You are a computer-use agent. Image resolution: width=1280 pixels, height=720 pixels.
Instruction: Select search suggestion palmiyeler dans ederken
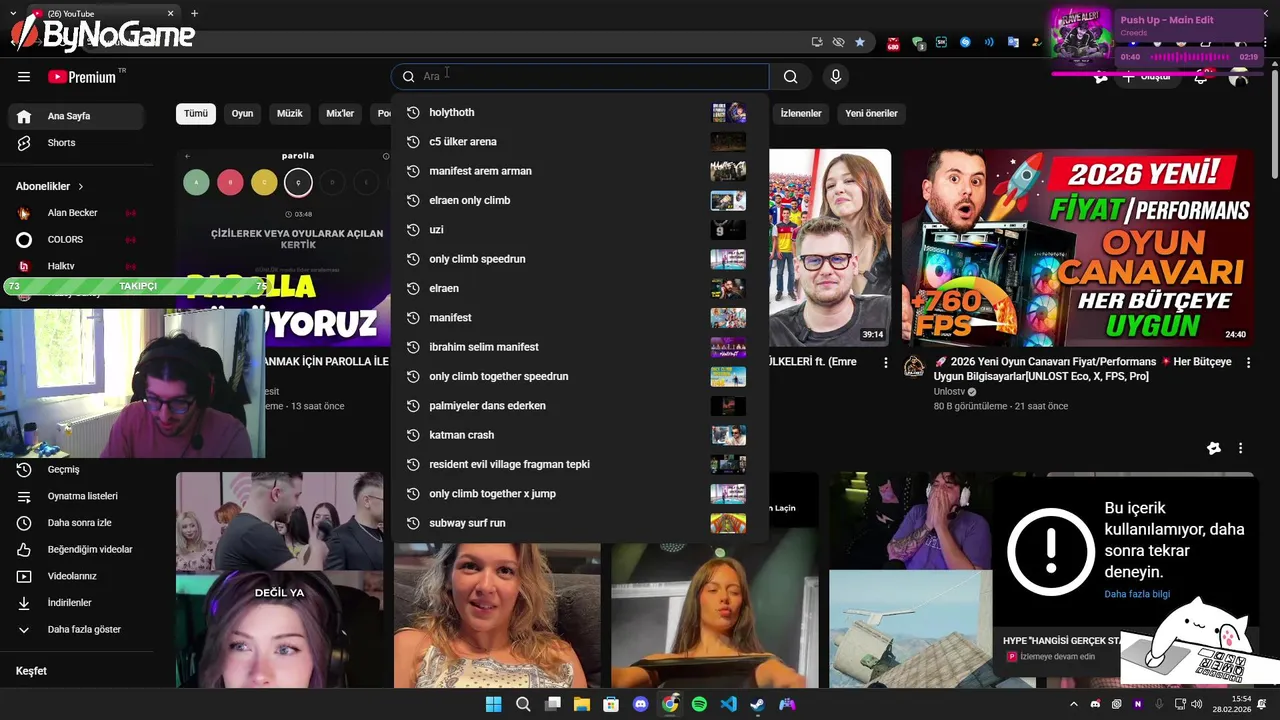[580, 406]
